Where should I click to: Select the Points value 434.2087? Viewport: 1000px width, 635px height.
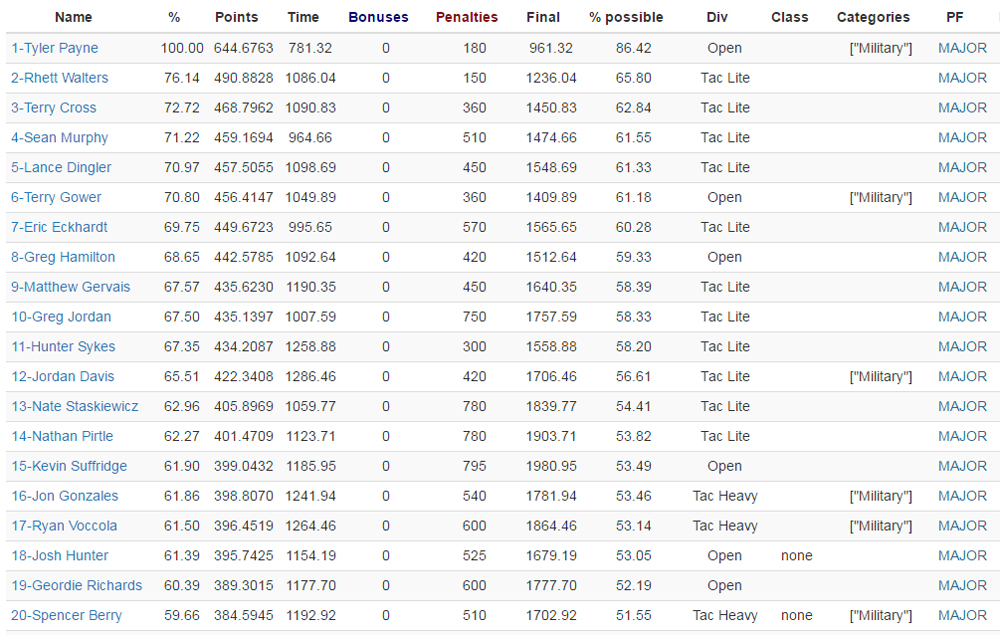click(244, 347)
